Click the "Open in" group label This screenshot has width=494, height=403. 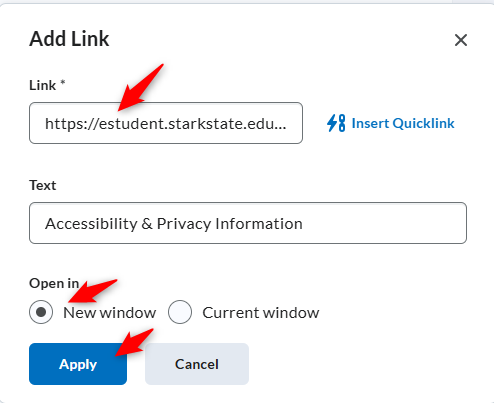tap(54, 283)
